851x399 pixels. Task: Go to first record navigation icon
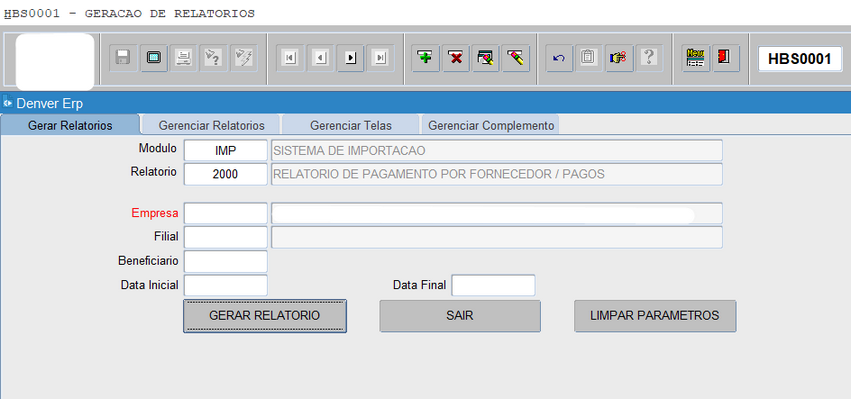pyautogui.click(x=290, y=58)
